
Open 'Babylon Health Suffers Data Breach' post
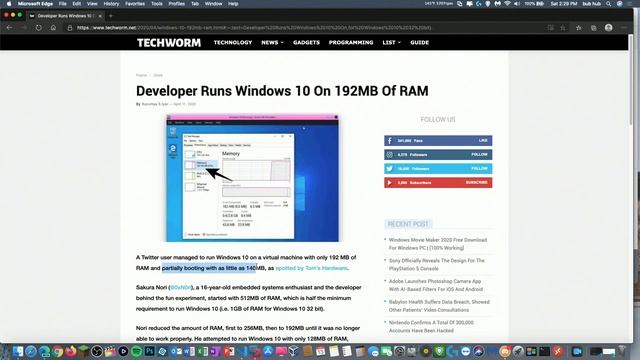tap(439, 306)
